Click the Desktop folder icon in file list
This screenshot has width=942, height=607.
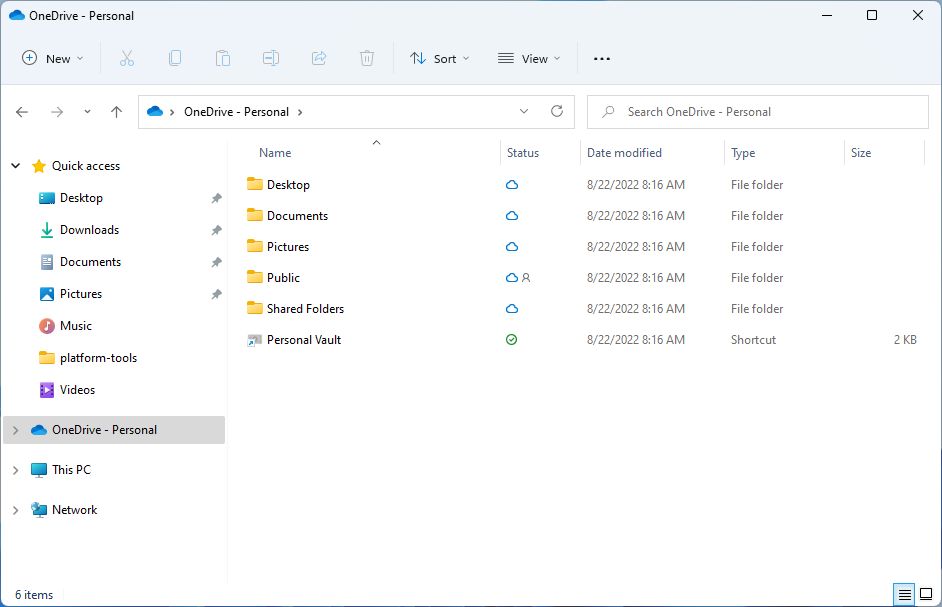click(255, 184)
